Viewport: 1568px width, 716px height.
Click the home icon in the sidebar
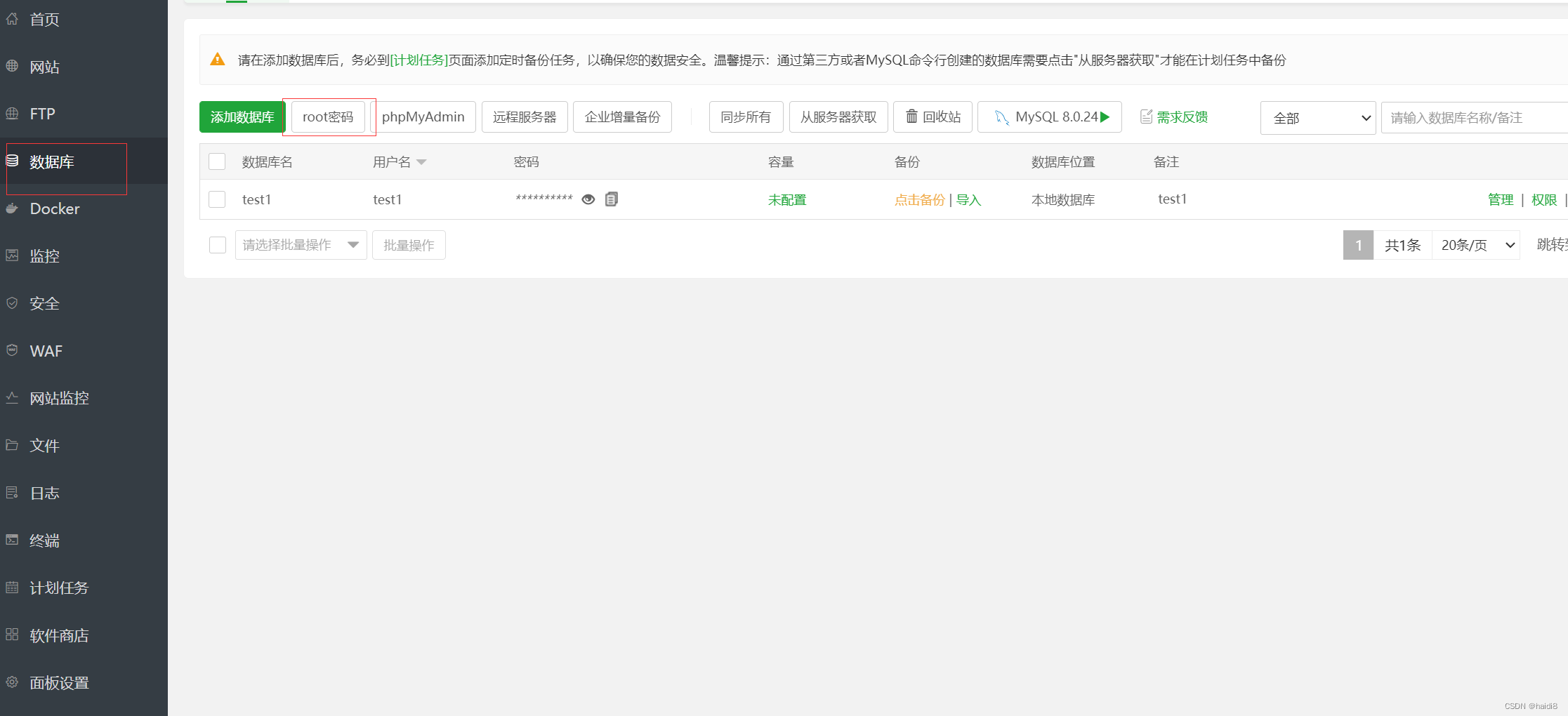(x=12, y=19)
